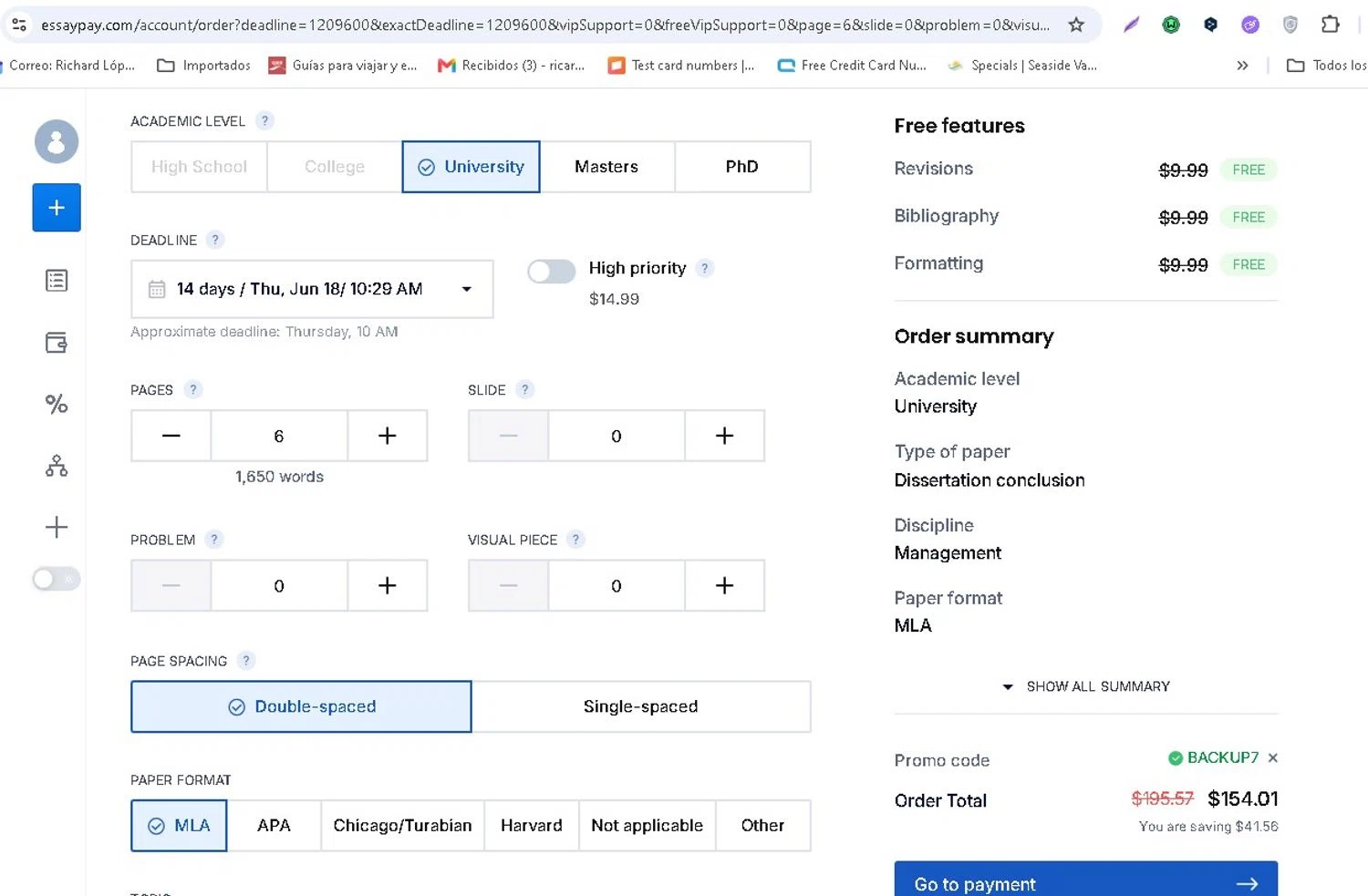Select Harvard paper format
Viewport: 1368px width, 896px height.
pyautogui.click(x=532, y=826)
